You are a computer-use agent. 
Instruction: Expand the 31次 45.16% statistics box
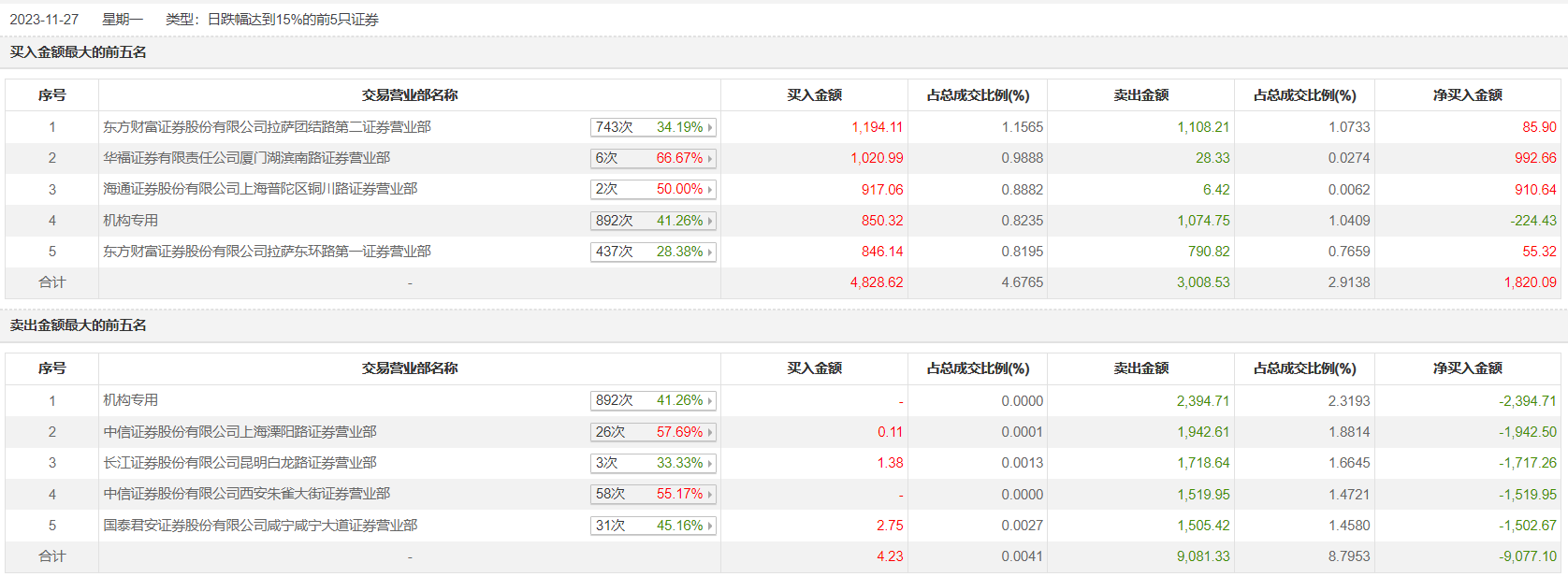pyautogui.click(x=710, y=526)
